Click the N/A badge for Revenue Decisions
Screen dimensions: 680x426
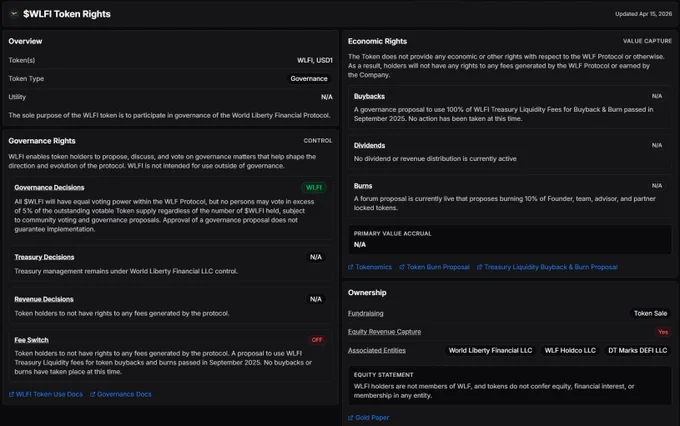(316, 299)
